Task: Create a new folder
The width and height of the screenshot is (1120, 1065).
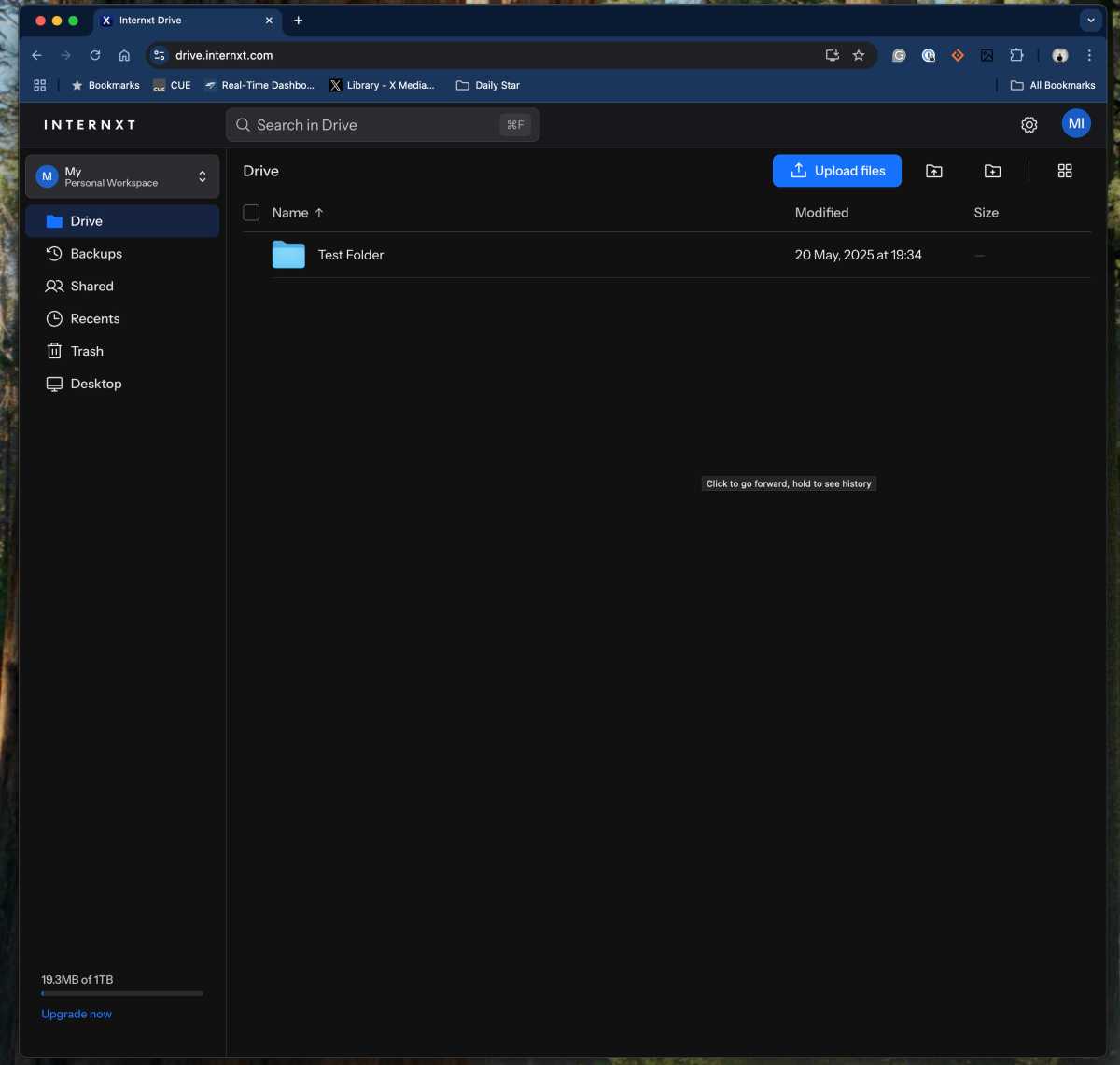Action: (992, 171)
